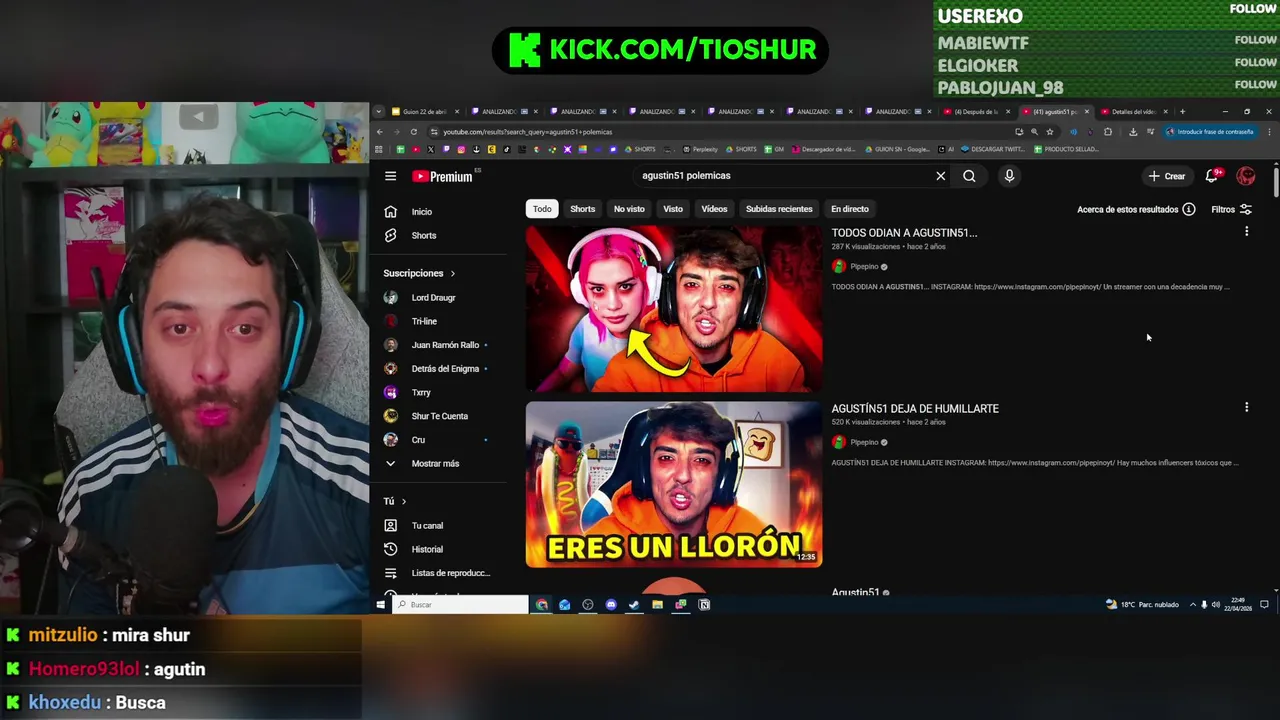Image resolution: width=1280 pixels, height=720 pixels.
Task: Click the magnifying glass search button
Action: [x=969, y=176]
